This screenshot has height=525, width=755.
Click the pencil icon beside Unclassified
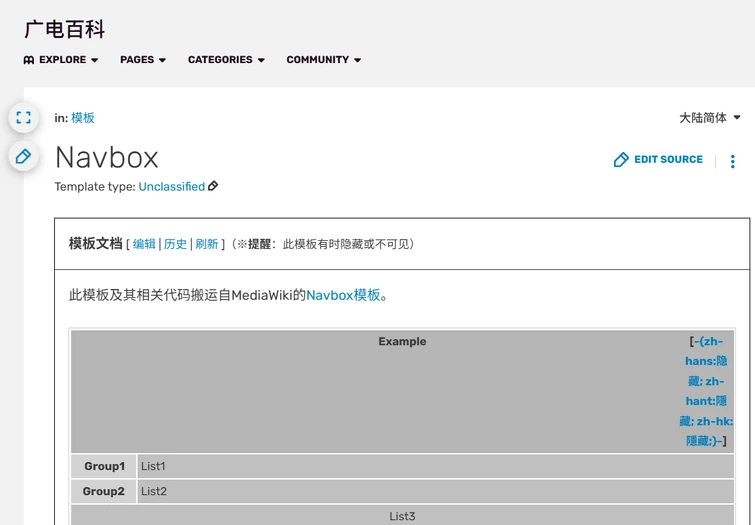pos(213,186)
